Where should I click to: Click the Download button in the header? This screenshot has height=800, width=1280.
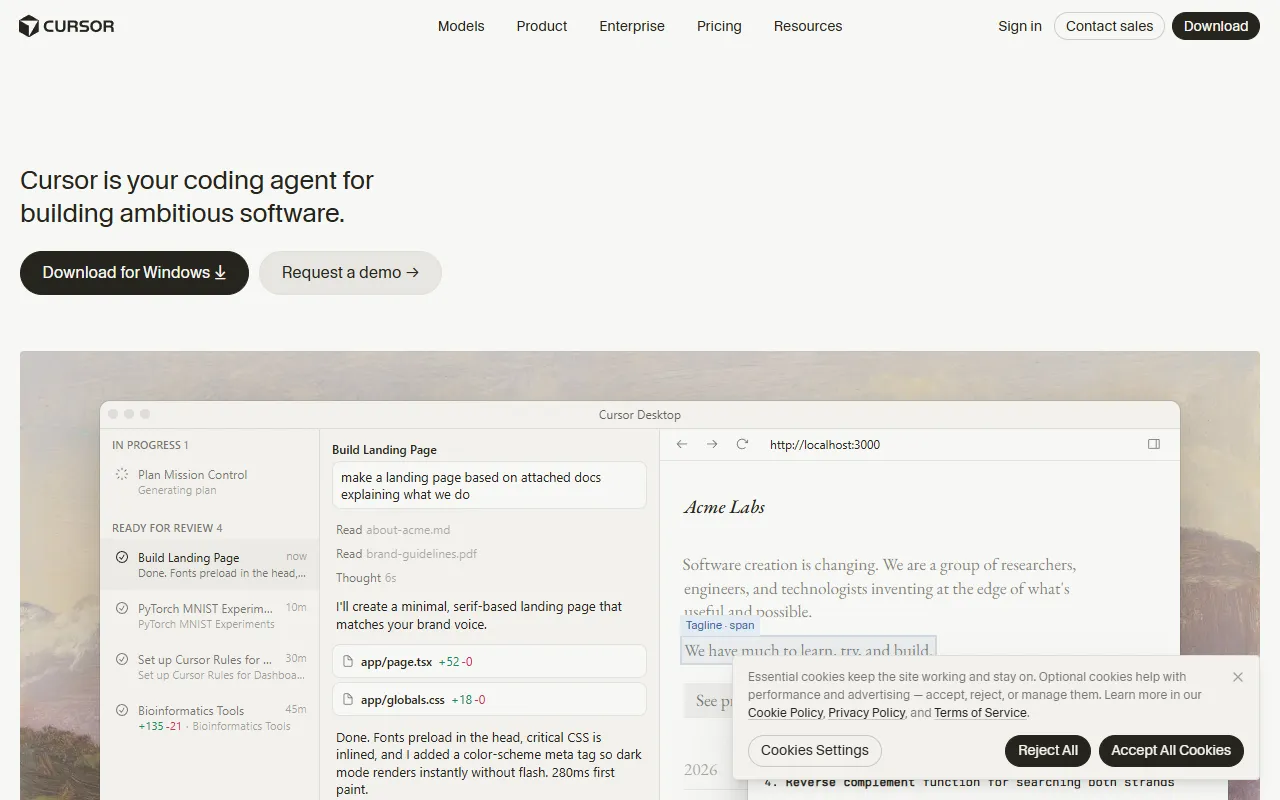1216,26
